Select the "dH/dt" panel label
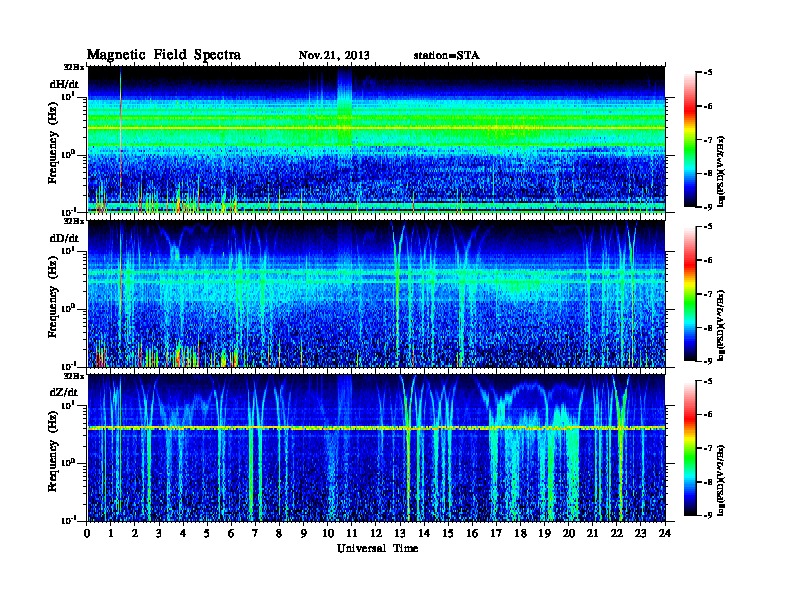792x612 pixels. (x=64, y=84)
